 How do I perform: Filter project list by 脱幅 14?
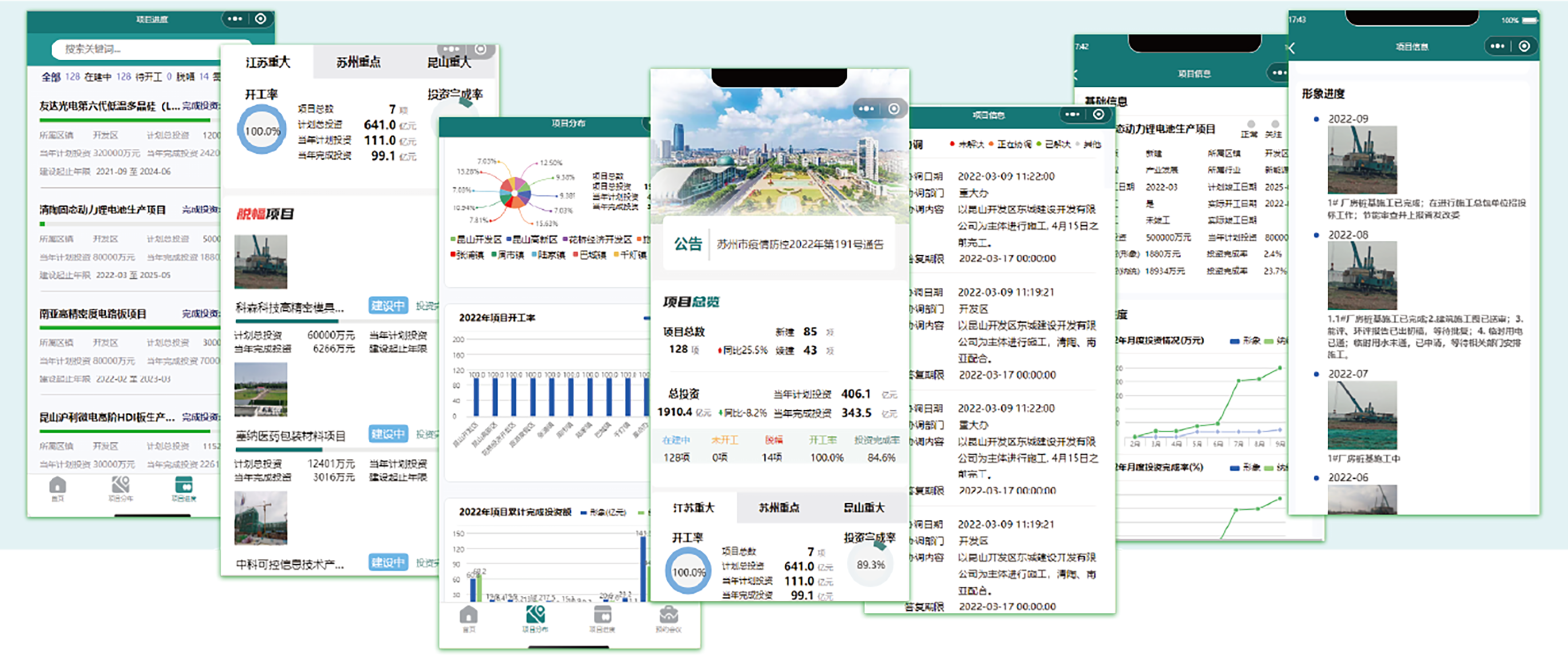193,76
